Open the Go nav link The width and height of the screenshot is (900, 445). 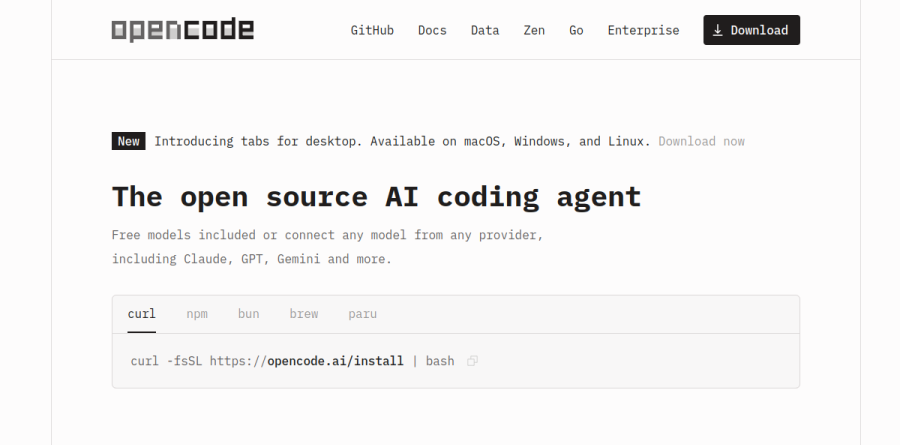[576, 30]
